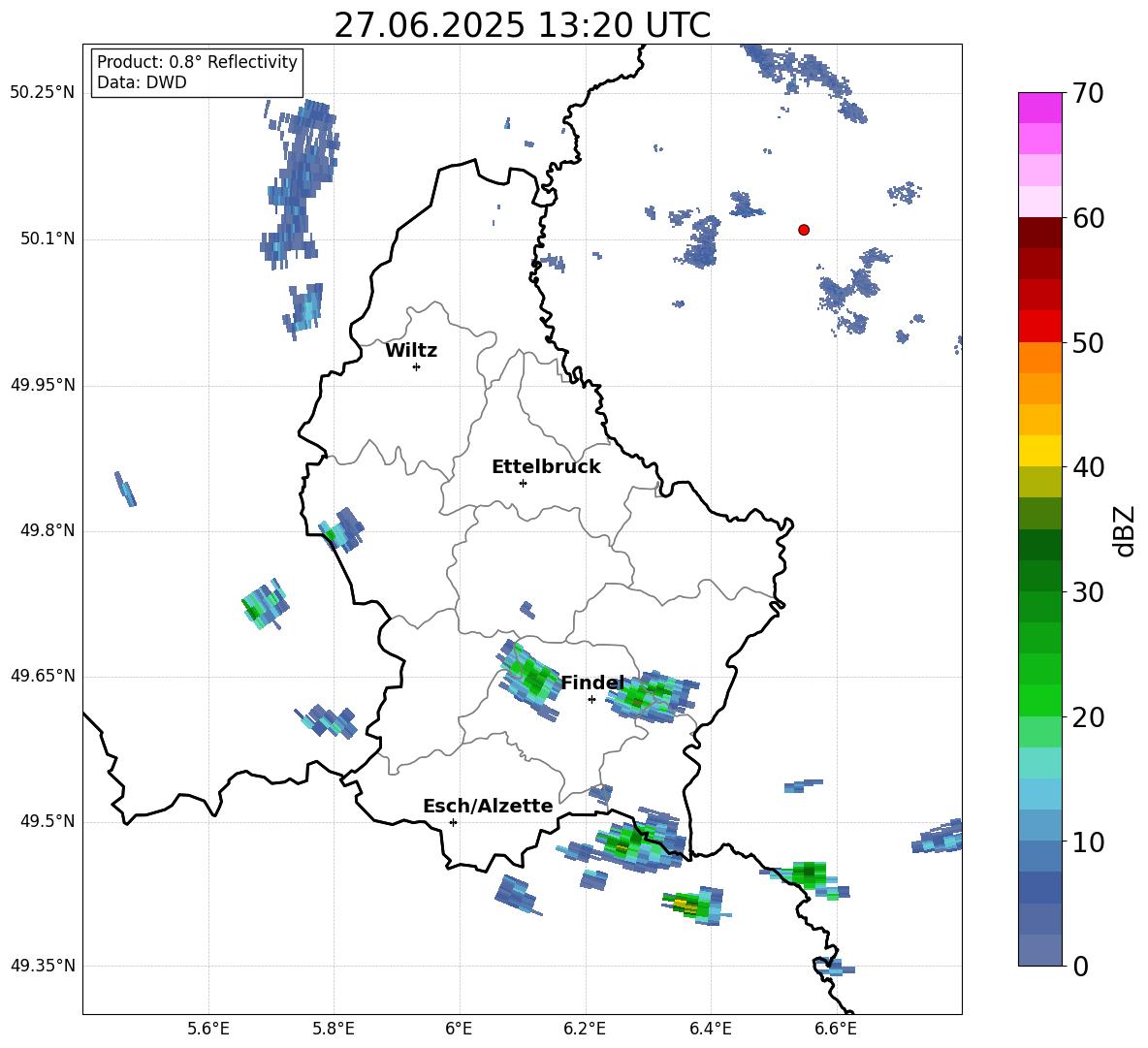Pick the magenta top colorbar segment
The width and height of the screenshot is (1148, 1048).
click(1039, 108)
